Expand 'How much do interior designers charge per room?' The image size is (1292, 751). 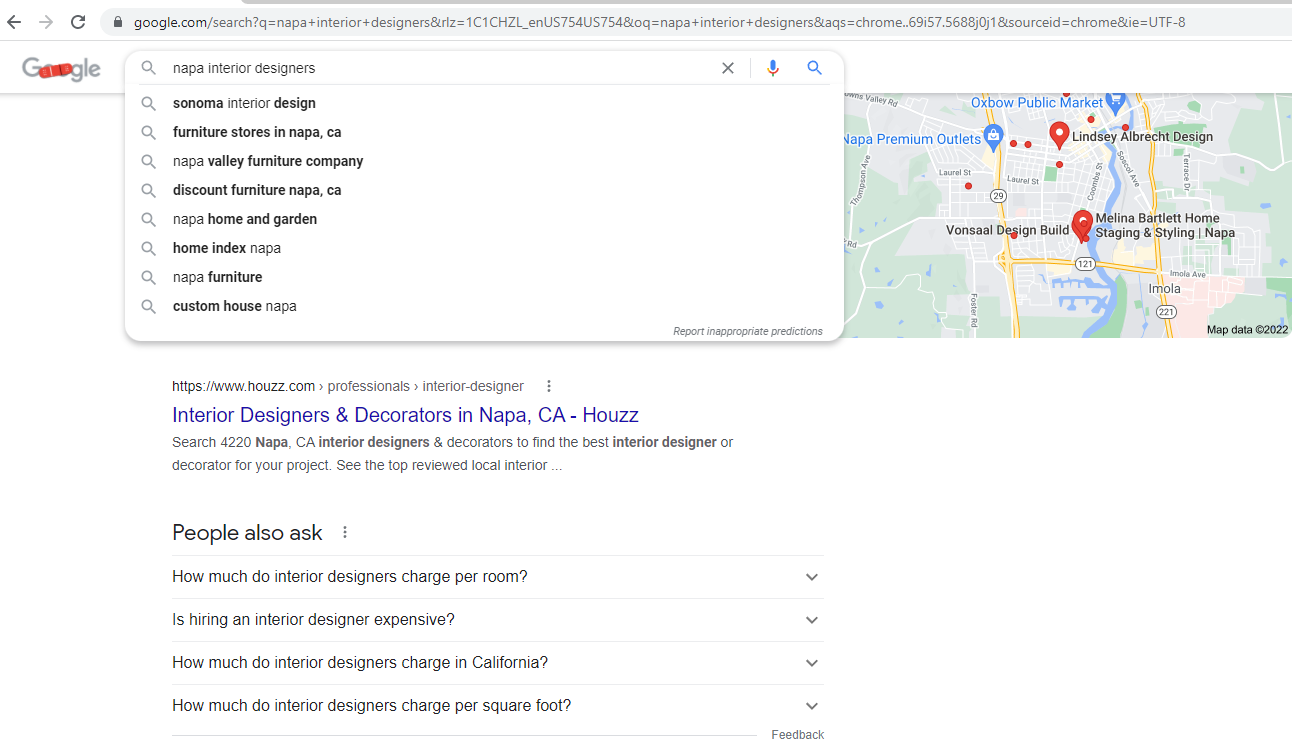[x=498, y=577]
